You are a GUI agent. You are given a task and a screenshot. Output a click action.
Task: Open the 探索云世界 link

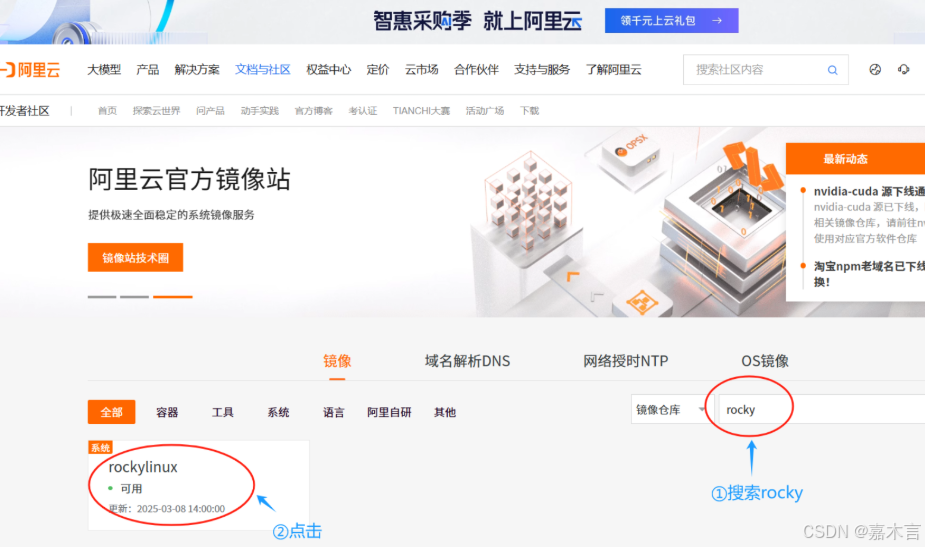coord(156,111)
